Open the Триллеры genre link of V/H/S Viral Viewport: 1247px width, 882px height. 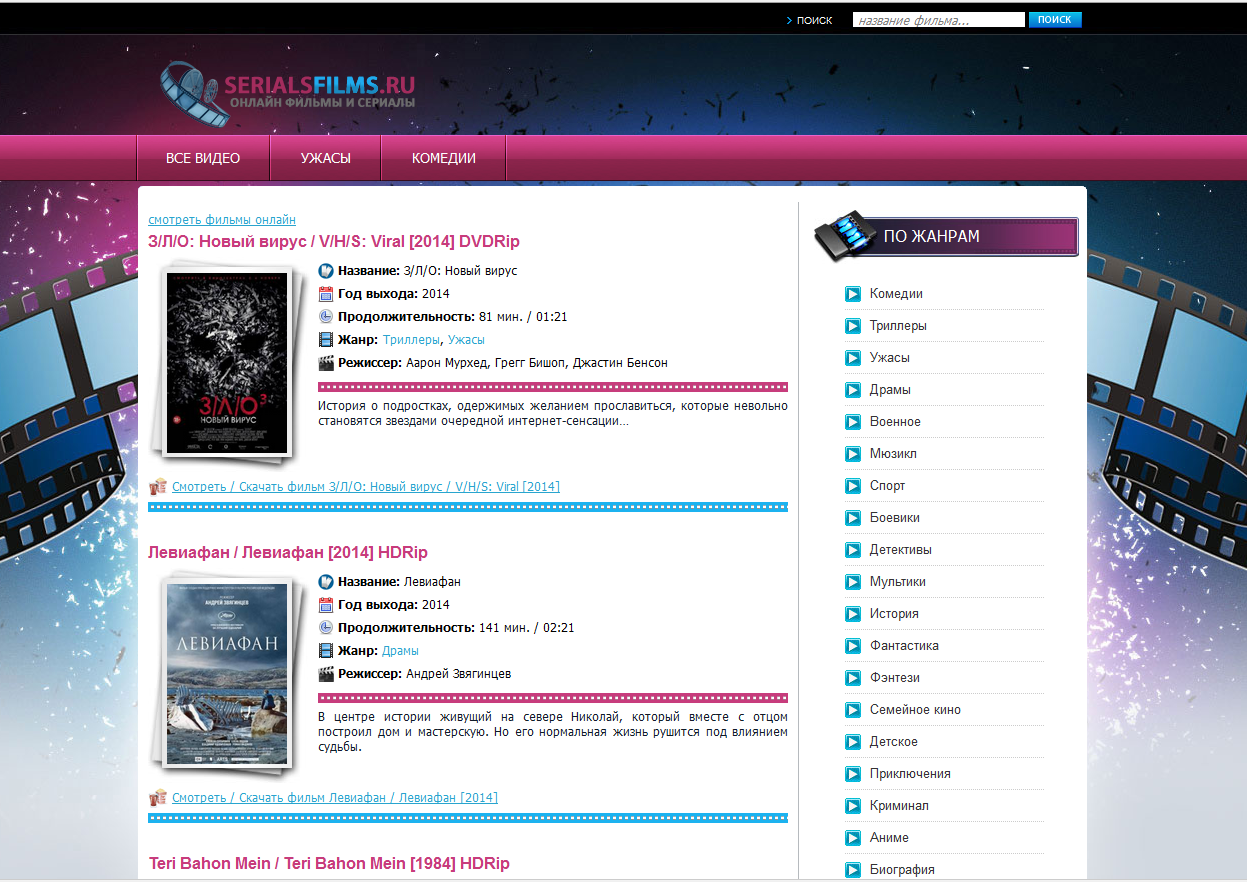click(411, 340)
